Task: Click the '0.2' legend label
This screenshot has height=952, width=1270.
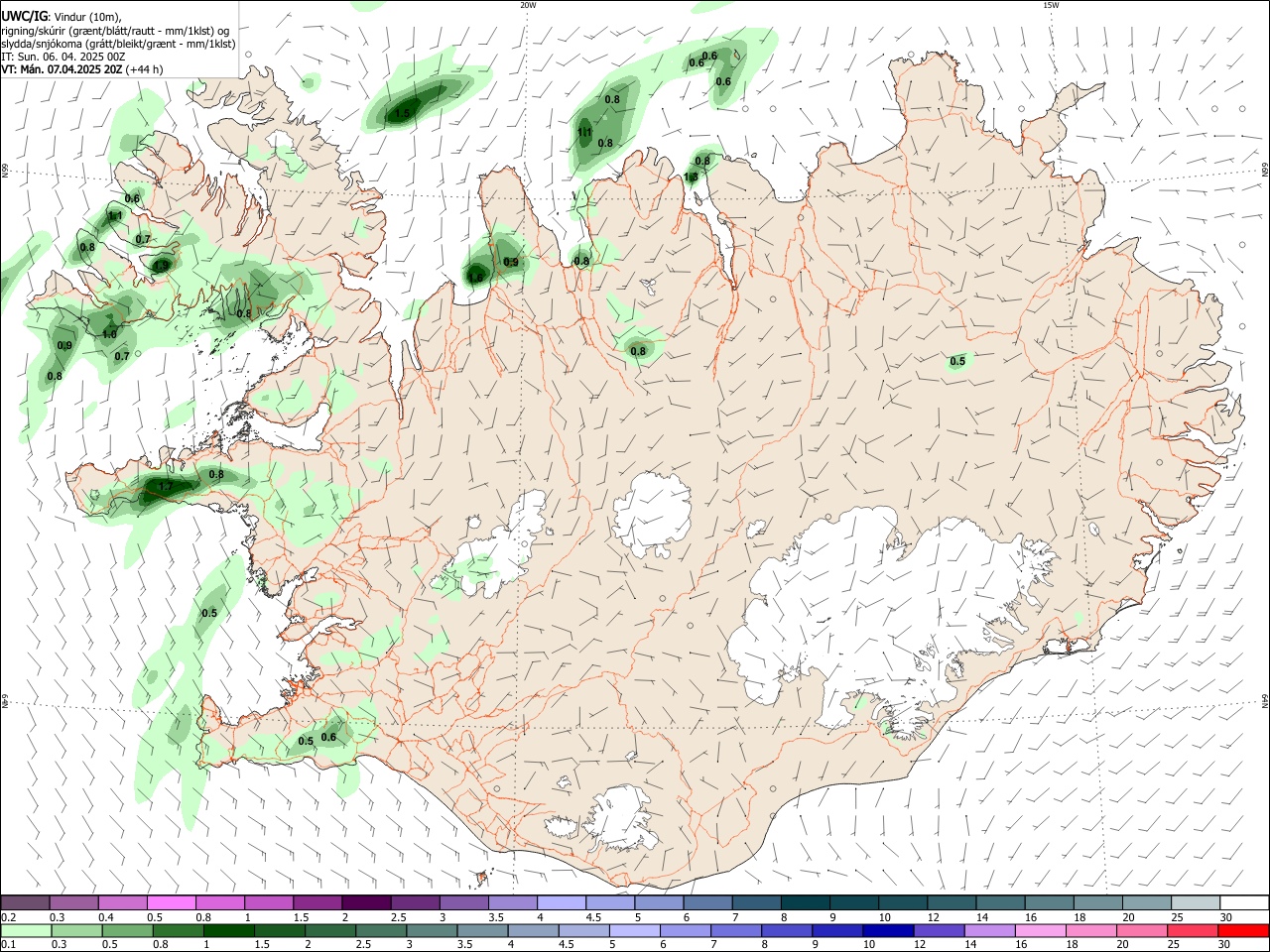Action: [x=8, y=917]
